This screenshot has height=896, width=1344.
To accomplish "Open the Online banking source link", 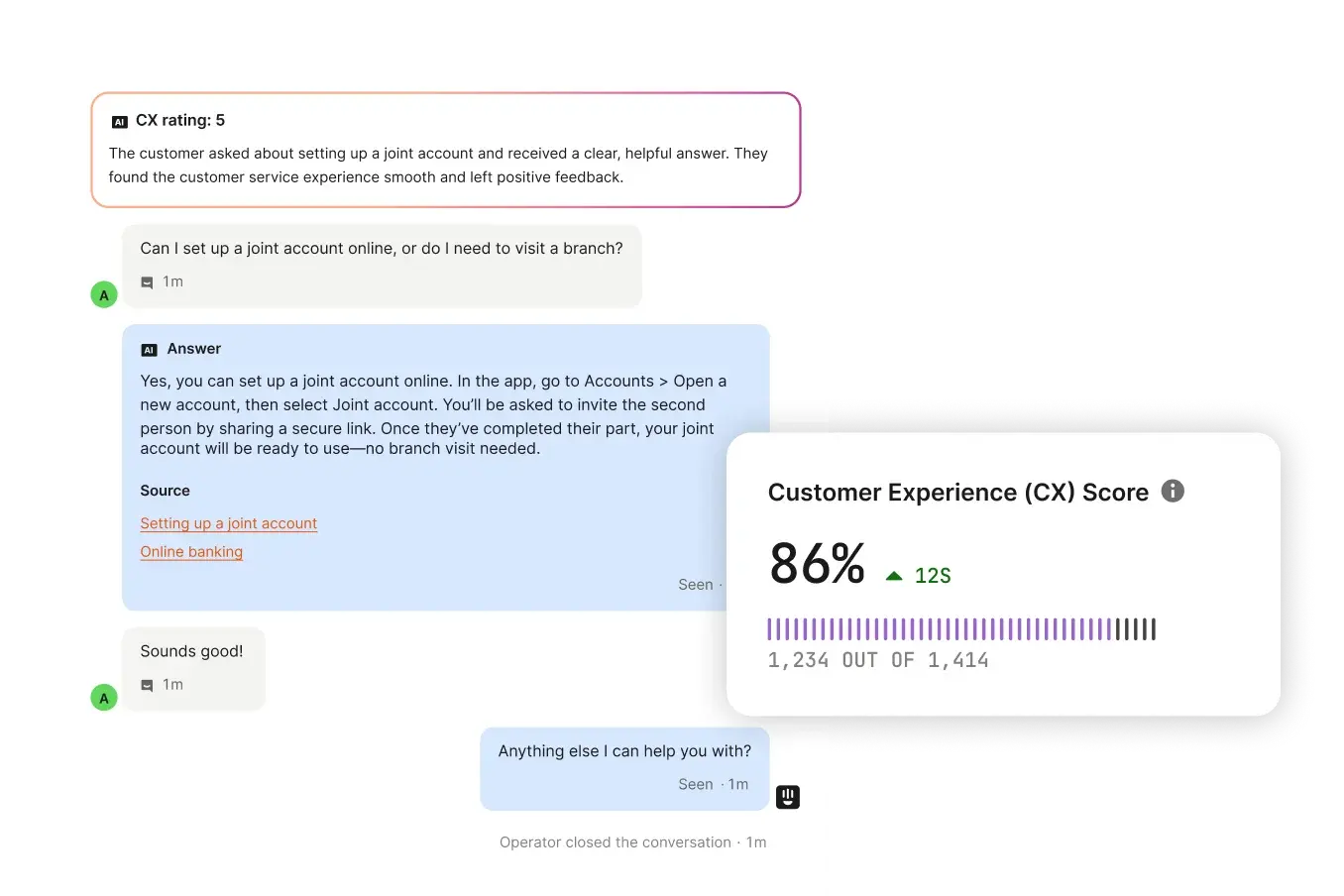I will click(x=191, y=552).
